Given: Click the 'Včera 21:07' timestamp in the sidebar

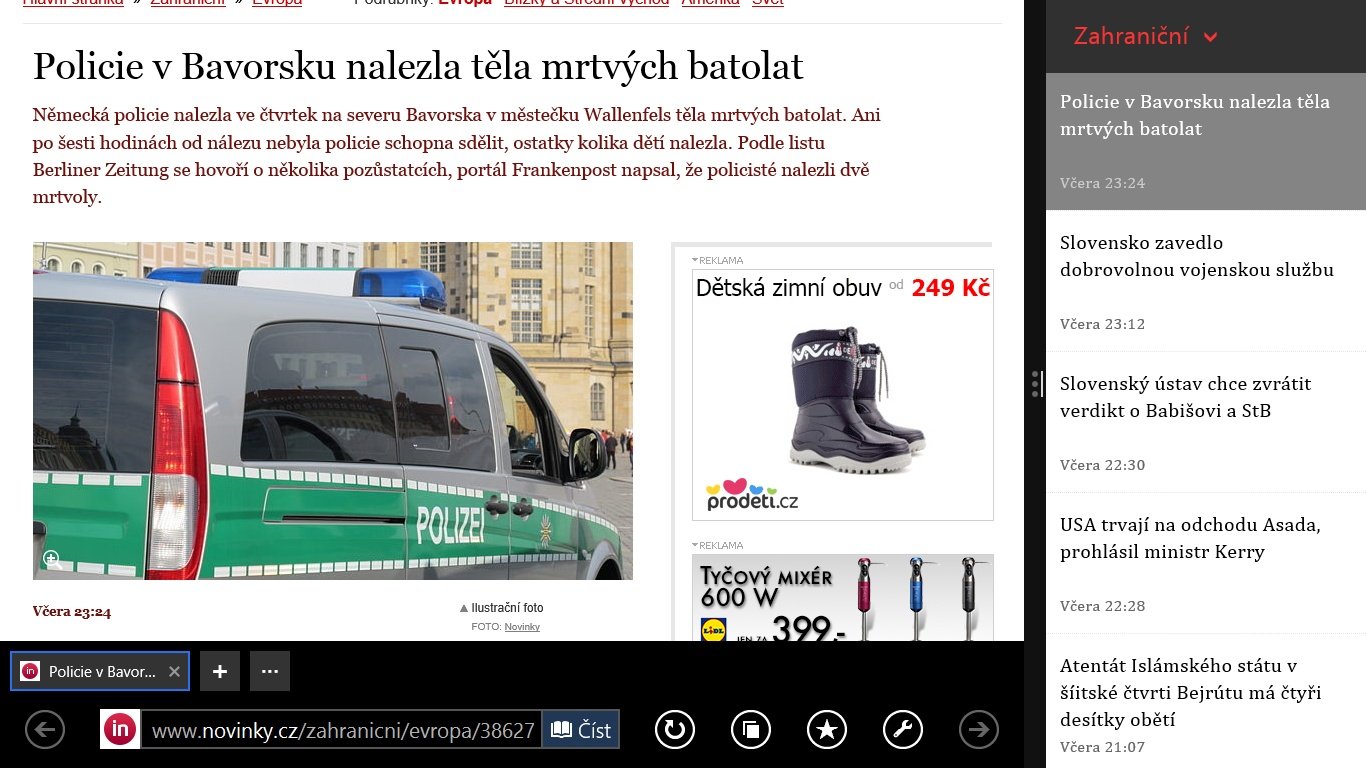Looking at the screenshot, I should pyautogui.click(x=1103, y=747).
